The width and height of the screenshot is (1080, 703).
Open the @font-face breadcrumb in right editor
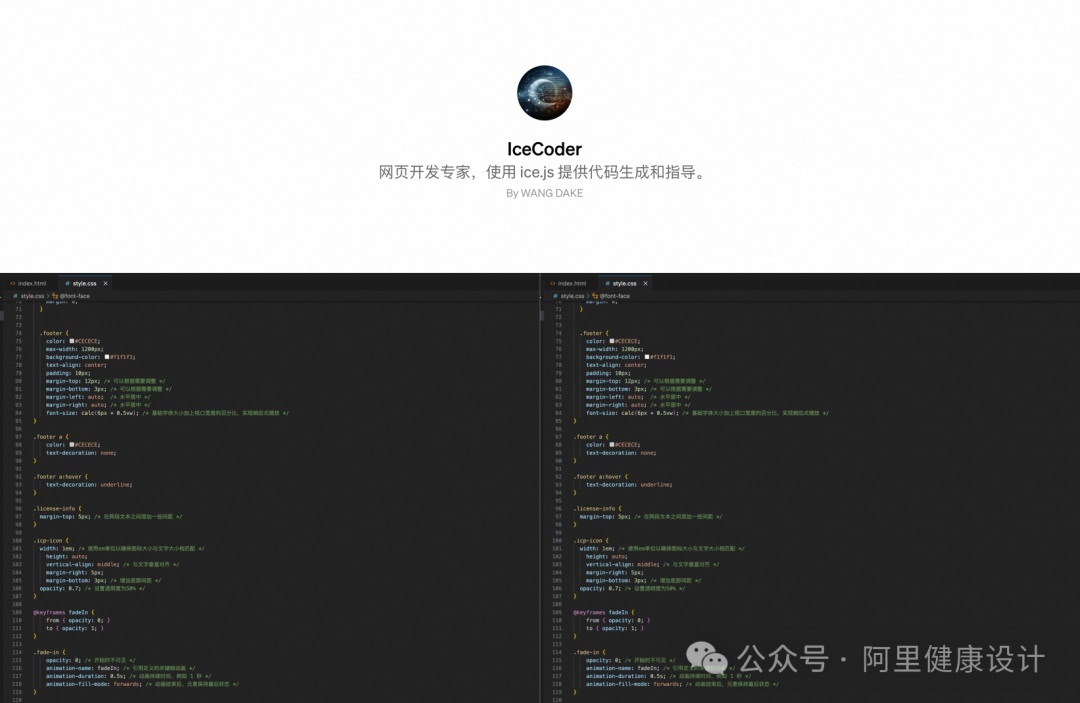pyautogui.click(x=616, y=296)
